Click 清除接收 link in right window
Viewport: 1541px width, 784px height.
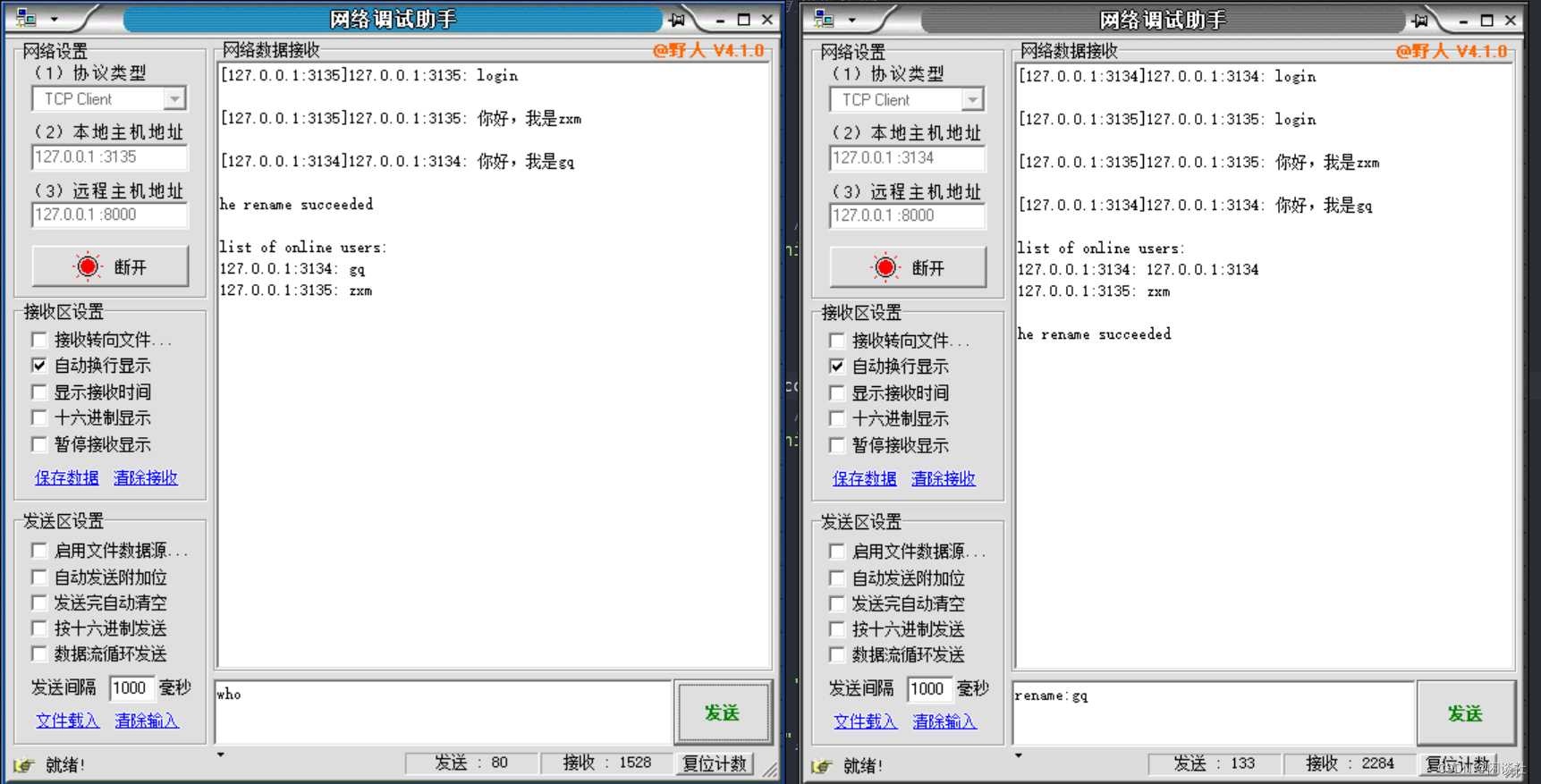pos(944,478)
